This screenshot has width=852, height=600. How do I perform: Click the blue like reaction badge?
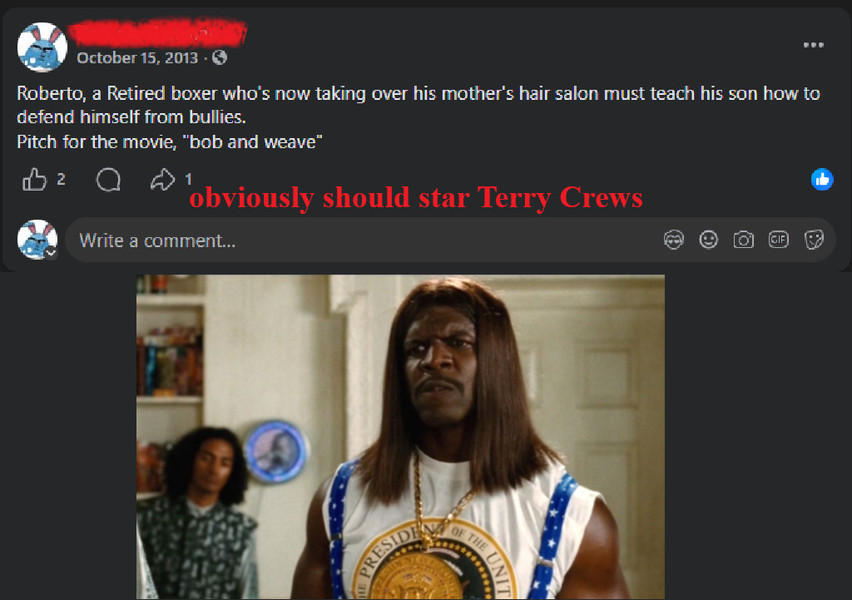822,179
